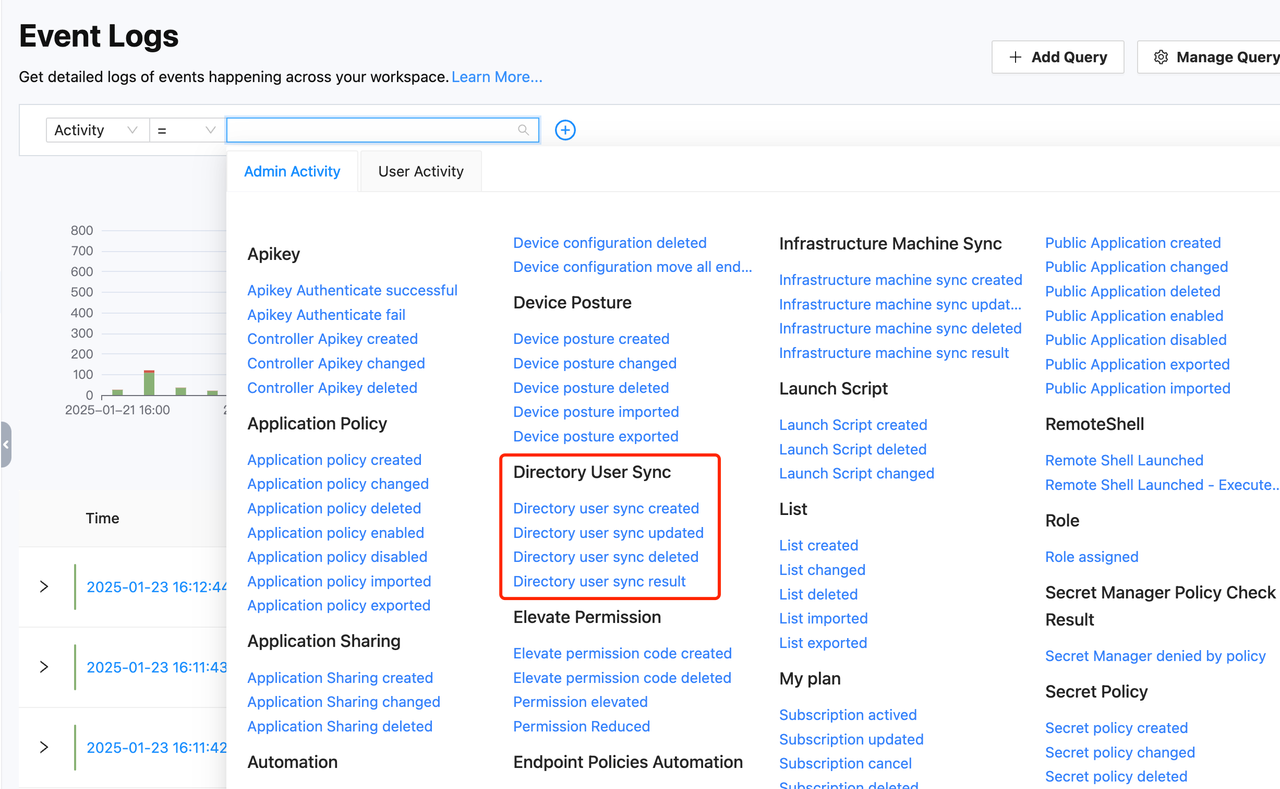Collapse the left sidebar handle
This screenshot has height=789, width=1280.
pyautogui.click(x=5, y=445)
